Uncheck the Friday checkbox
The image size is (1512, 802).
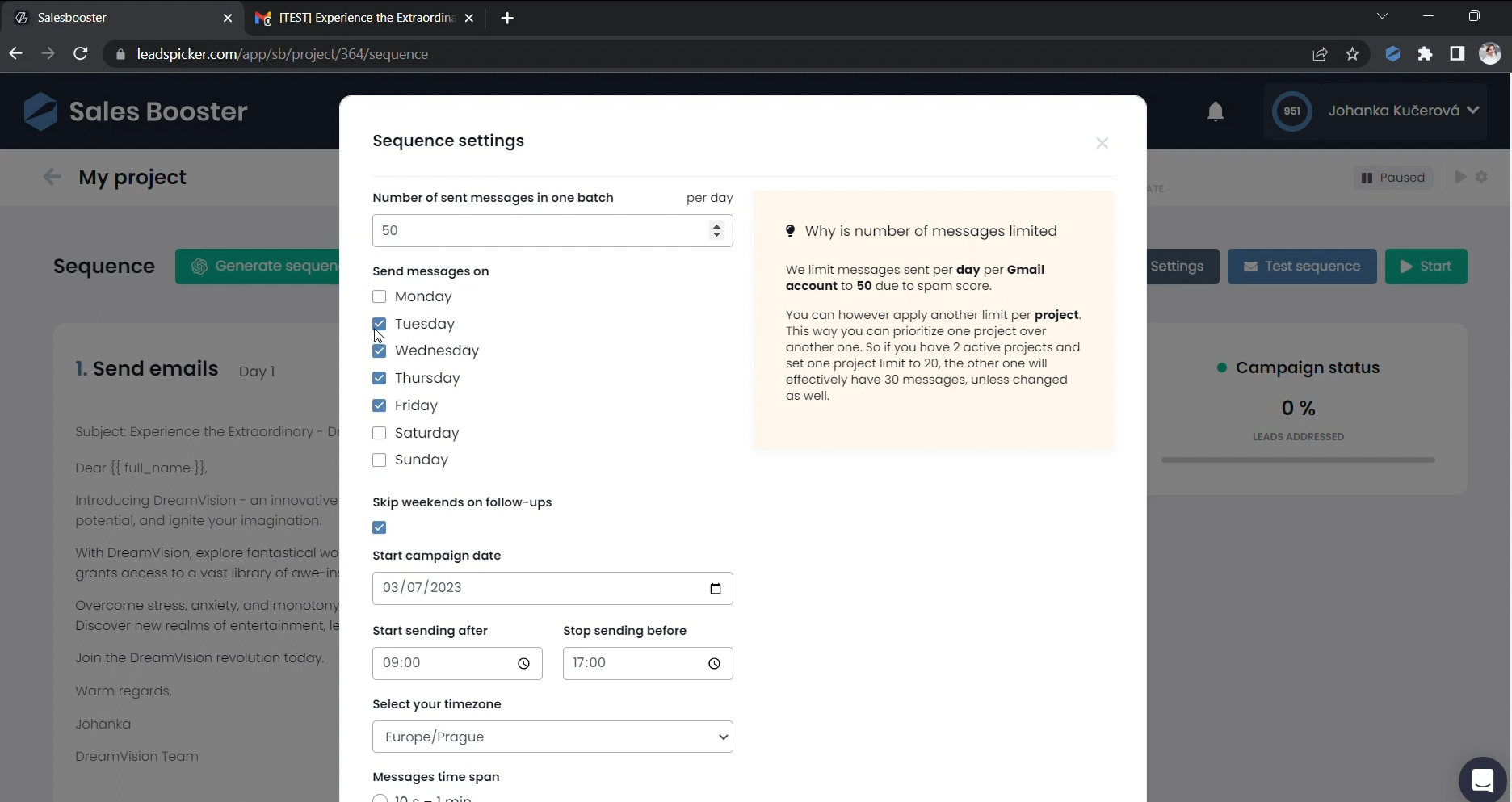pos(379,405)
